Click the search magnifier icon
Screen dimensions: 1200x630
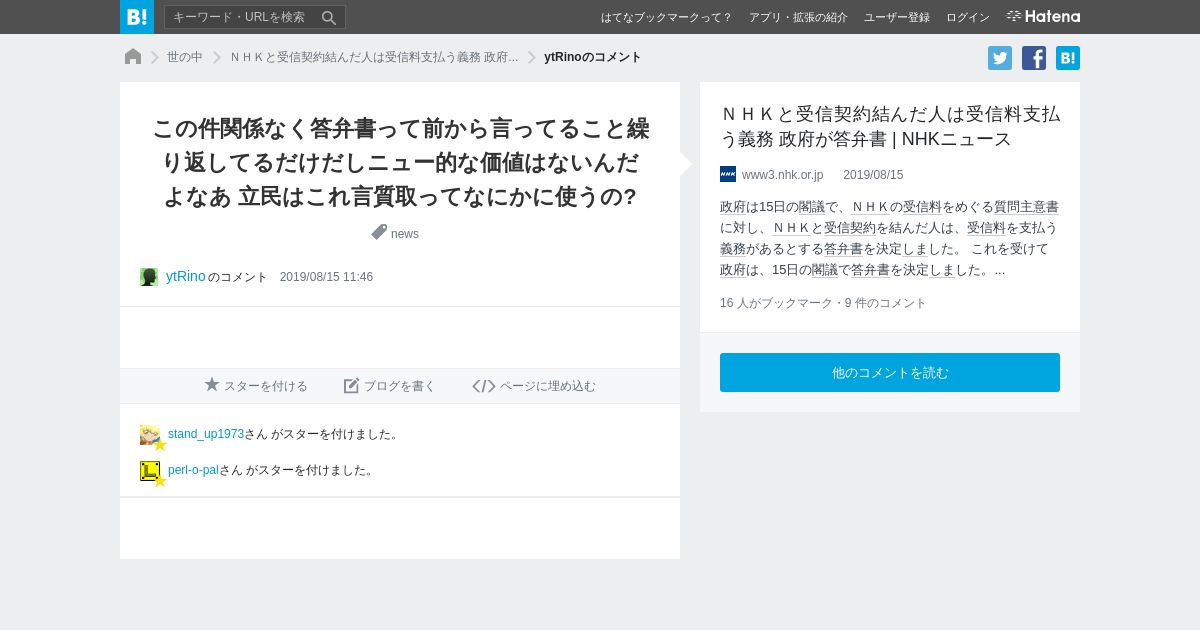329,17
